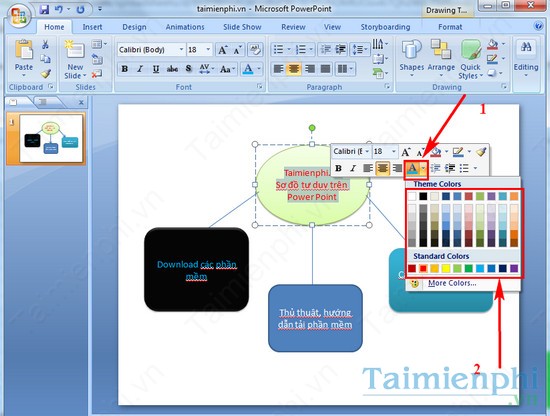
Task: Open help question mark icon
Action: (x=538, y=26)
